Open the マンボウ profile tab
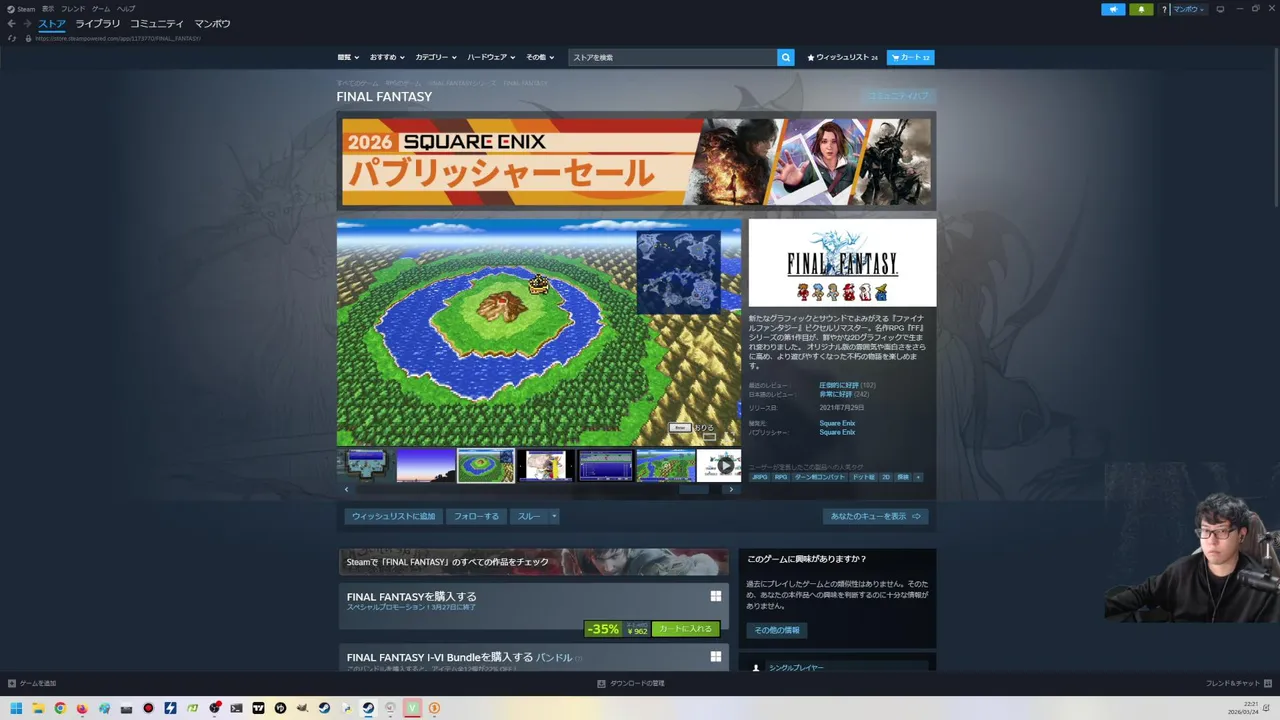1280x720 pixels. click(x=212, y=24)
